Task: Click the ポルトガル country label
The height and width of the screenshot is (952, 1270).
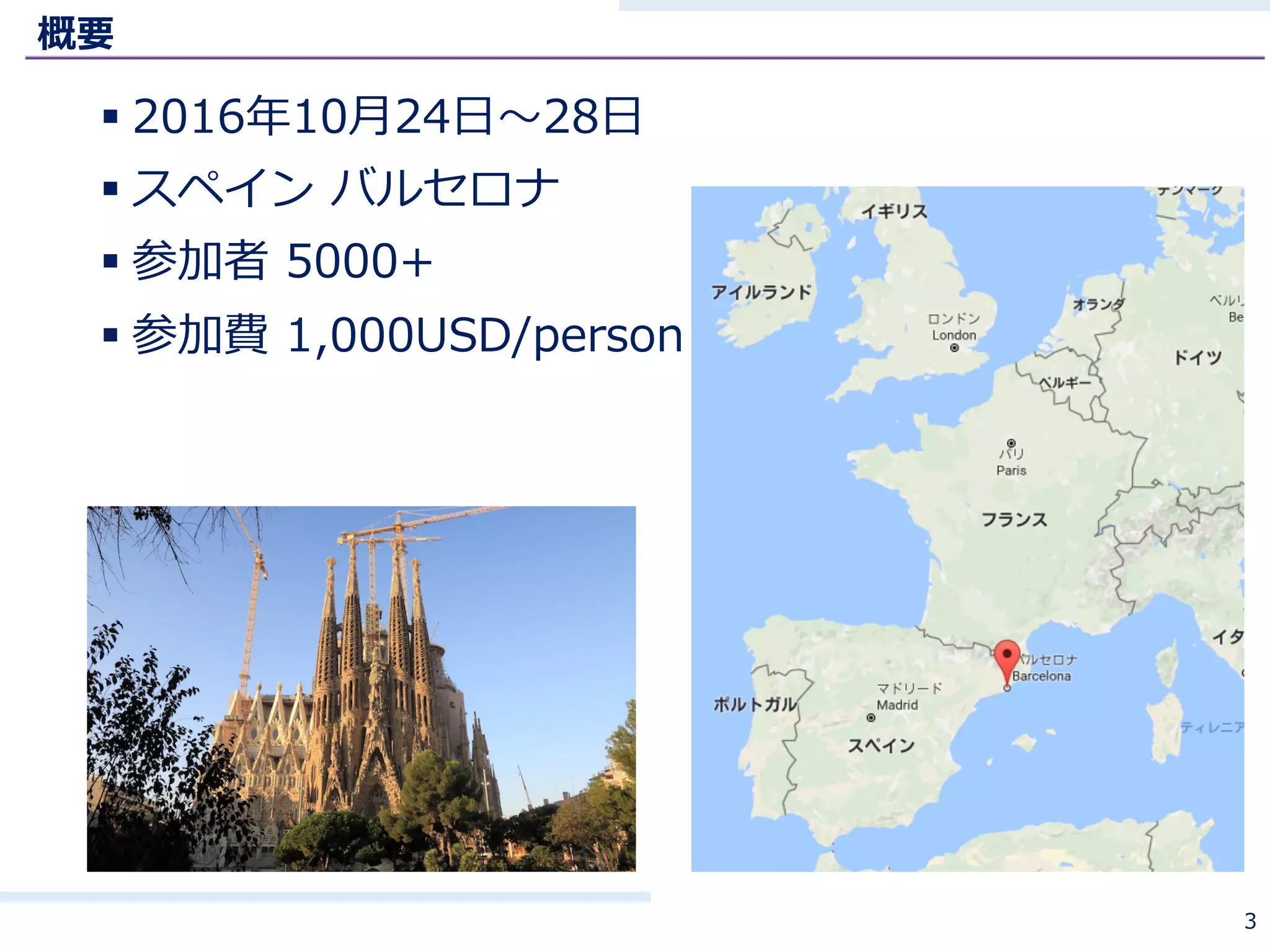Action: click(x=755, y=704)
